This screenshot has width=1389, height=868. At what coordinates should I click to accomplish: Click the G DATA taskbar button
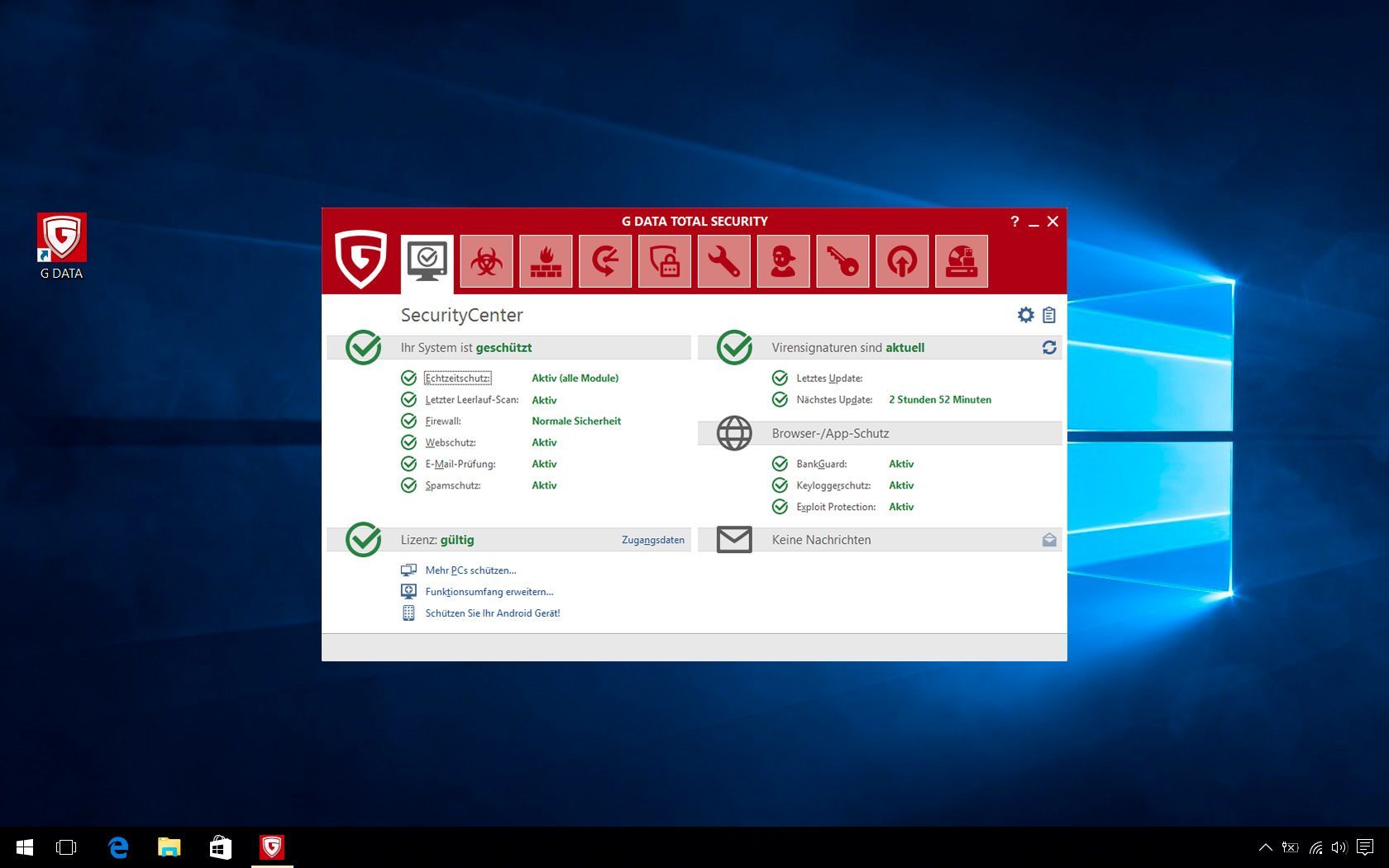pos(272,847)
